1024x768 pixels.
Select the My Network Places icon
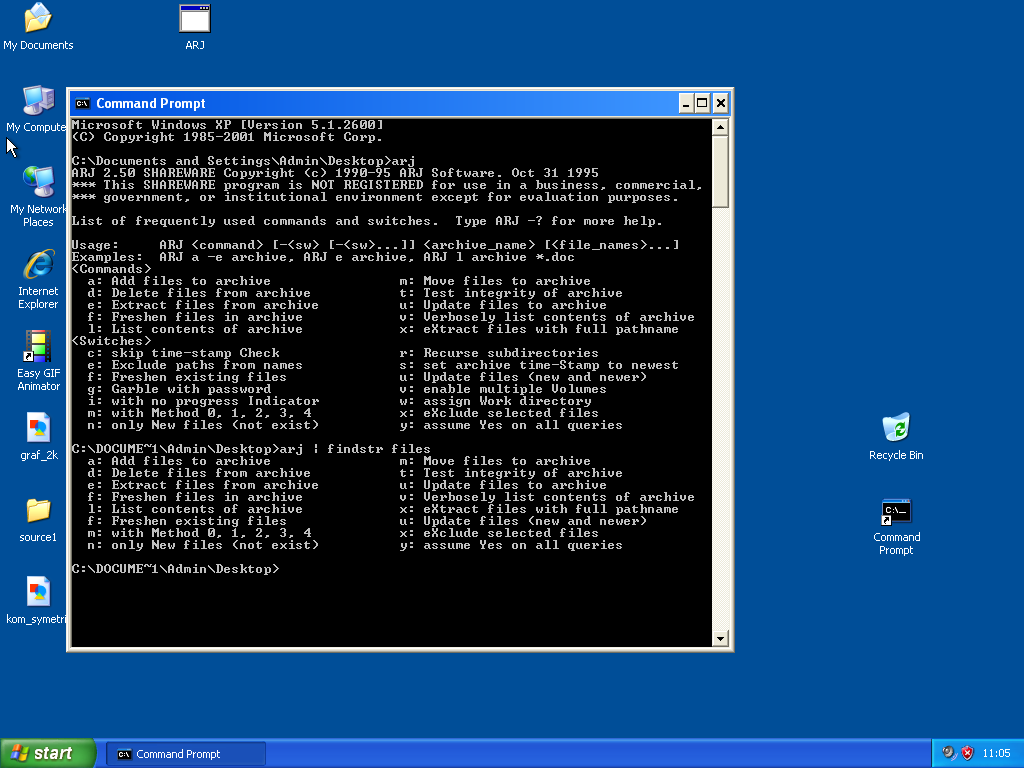[x=38, y=197]
